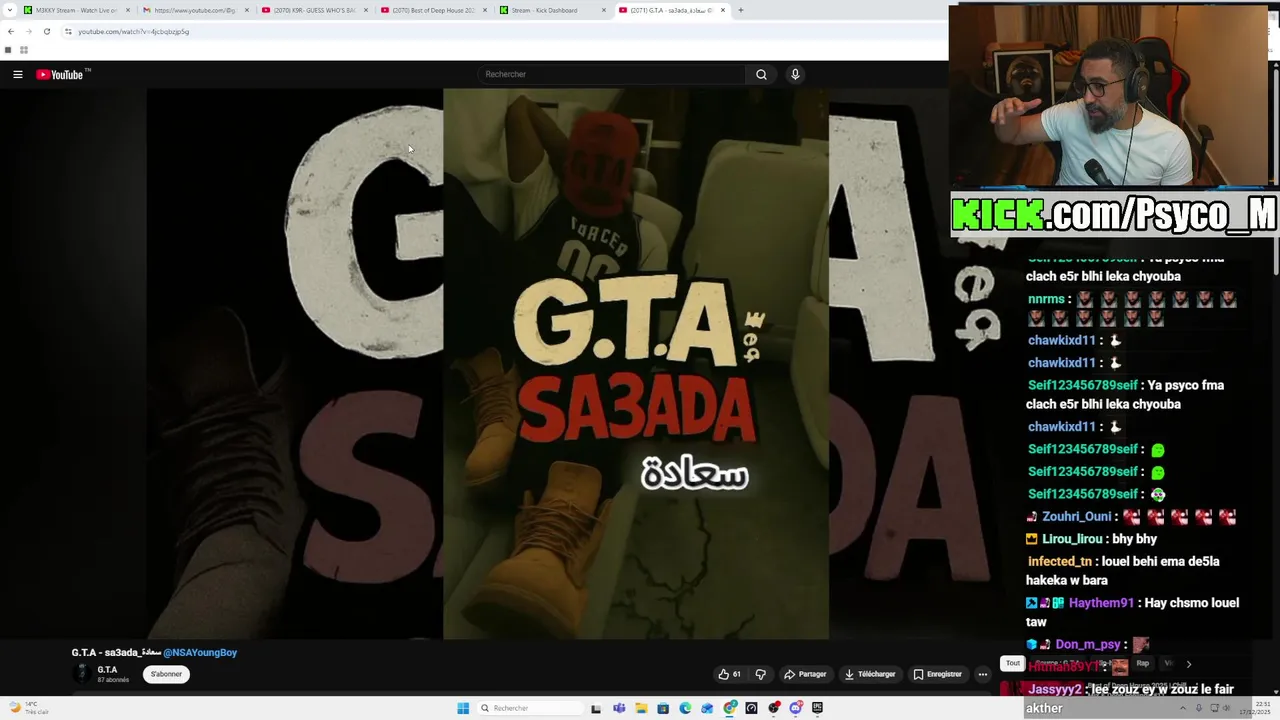Open the bookmarks bar apps grid icon
Viewport: 1280px width, 720px height.
(x=24, y=50)
